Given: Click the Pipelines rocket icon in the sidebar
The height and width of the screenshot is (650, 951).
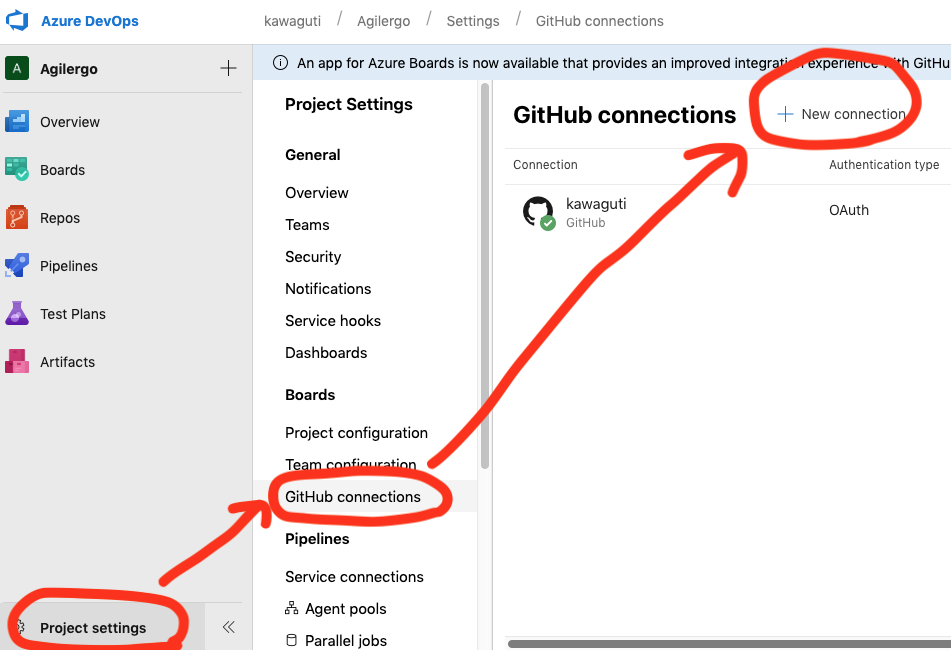Looking at the screenshot, I should [17, 266].
